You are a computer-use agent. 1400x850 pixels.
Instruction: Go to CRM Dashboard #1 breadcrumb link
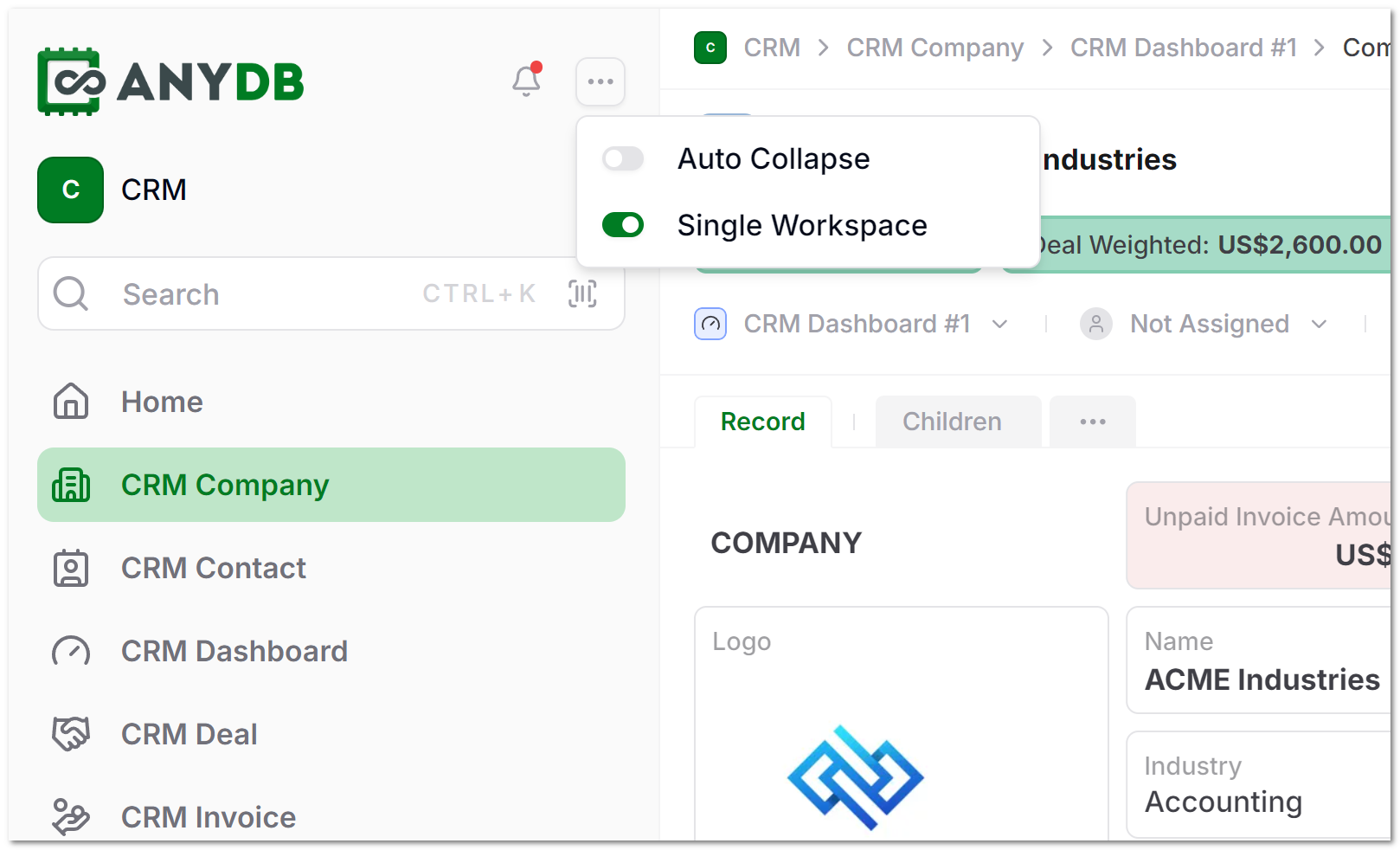coord(1184,48)
